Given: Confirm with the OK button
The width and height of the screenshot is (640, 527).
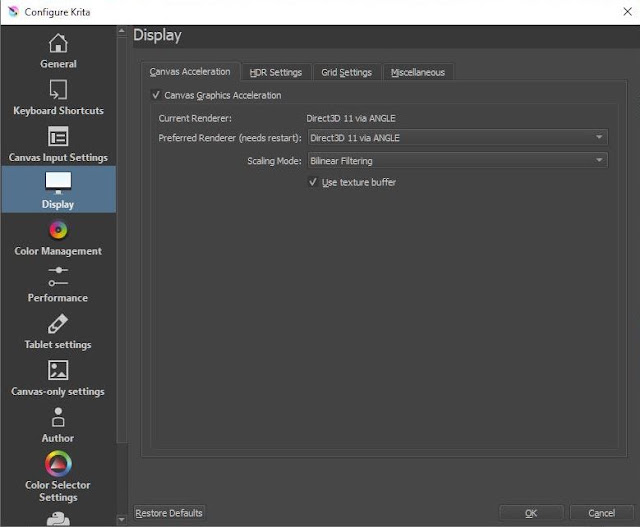Looking at the screenshot, I should click(x=531, y=513).
